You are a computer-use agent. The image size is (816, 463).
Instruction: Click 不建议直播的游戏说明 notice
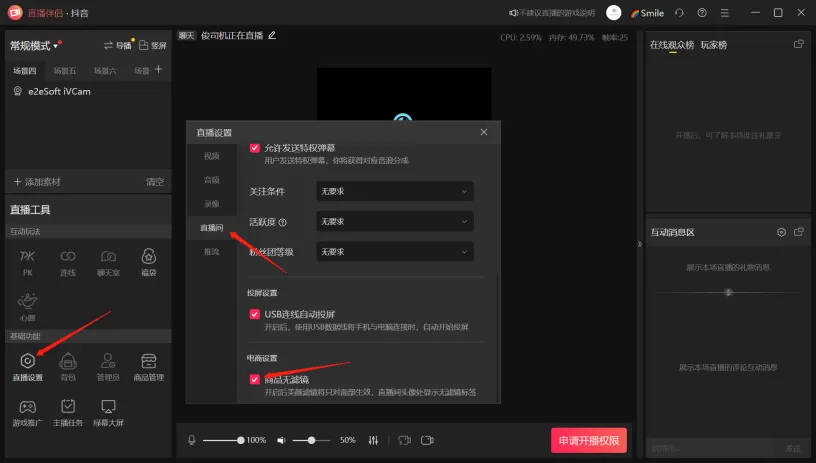tap(552, 13)
